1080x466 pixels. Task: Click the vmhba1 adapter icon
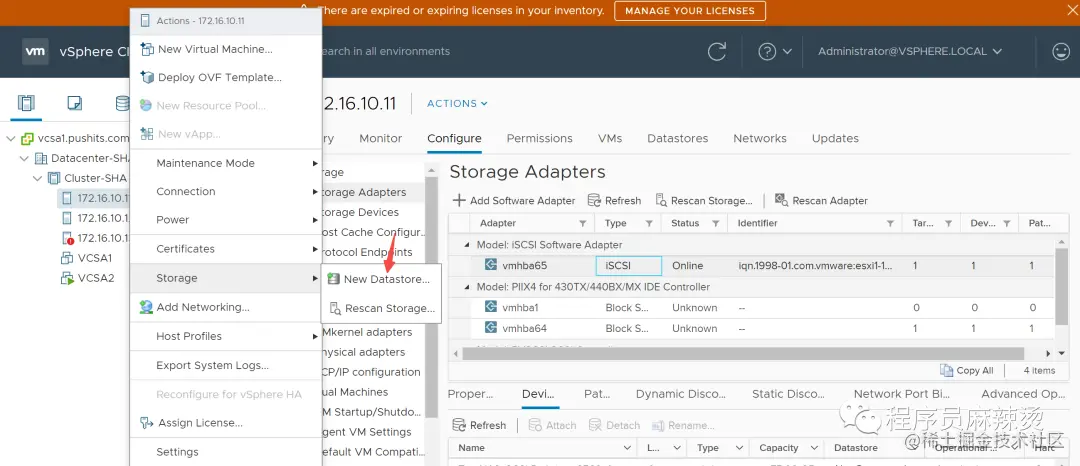click(491, 307)
